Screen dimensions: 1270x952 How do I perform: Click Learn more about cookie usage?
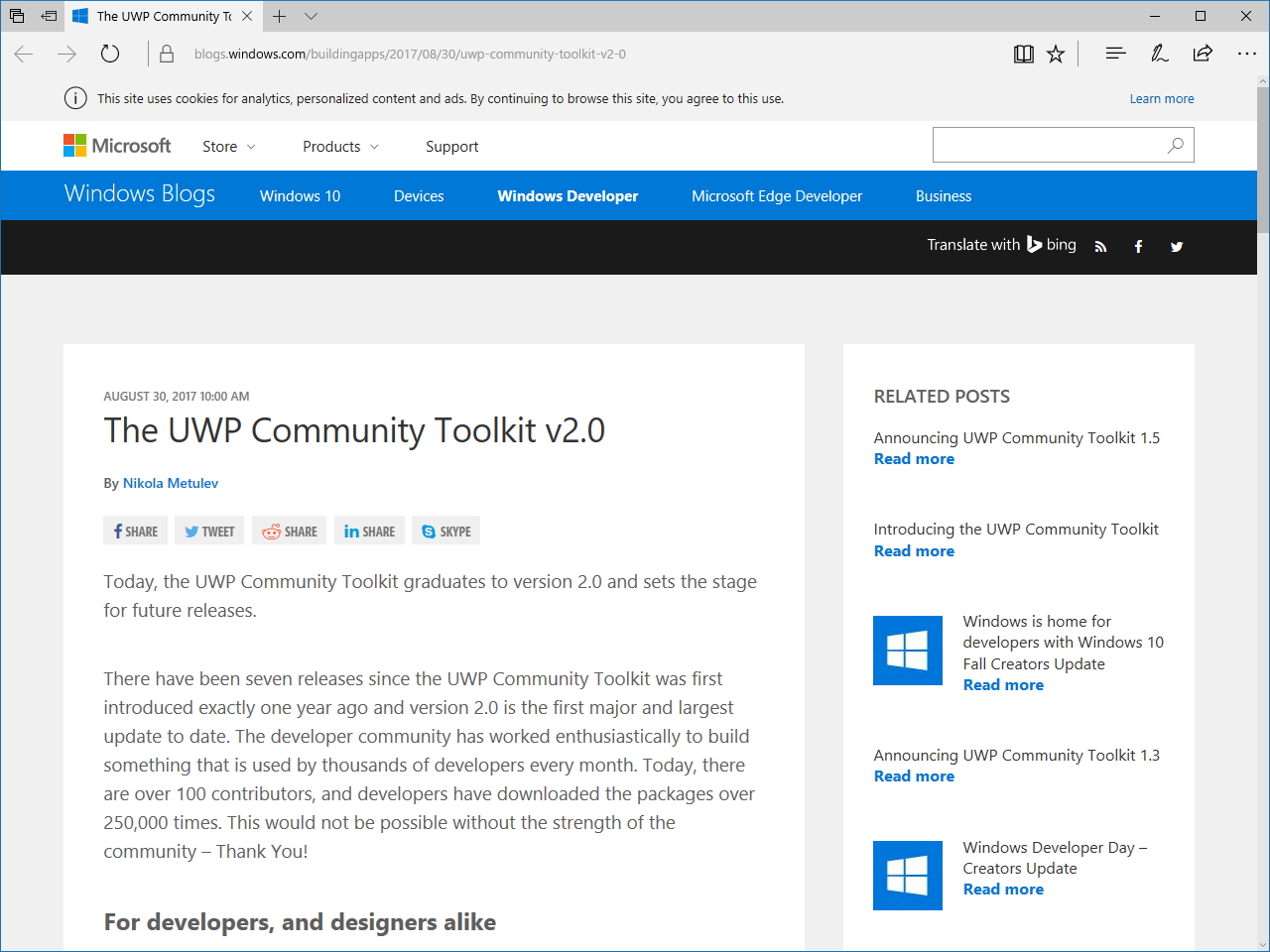click(x=1162, y=98)
